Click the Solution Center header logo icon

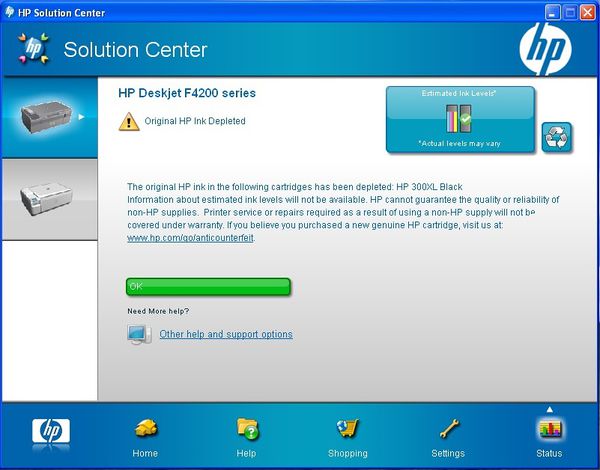(x=32, y=50)
